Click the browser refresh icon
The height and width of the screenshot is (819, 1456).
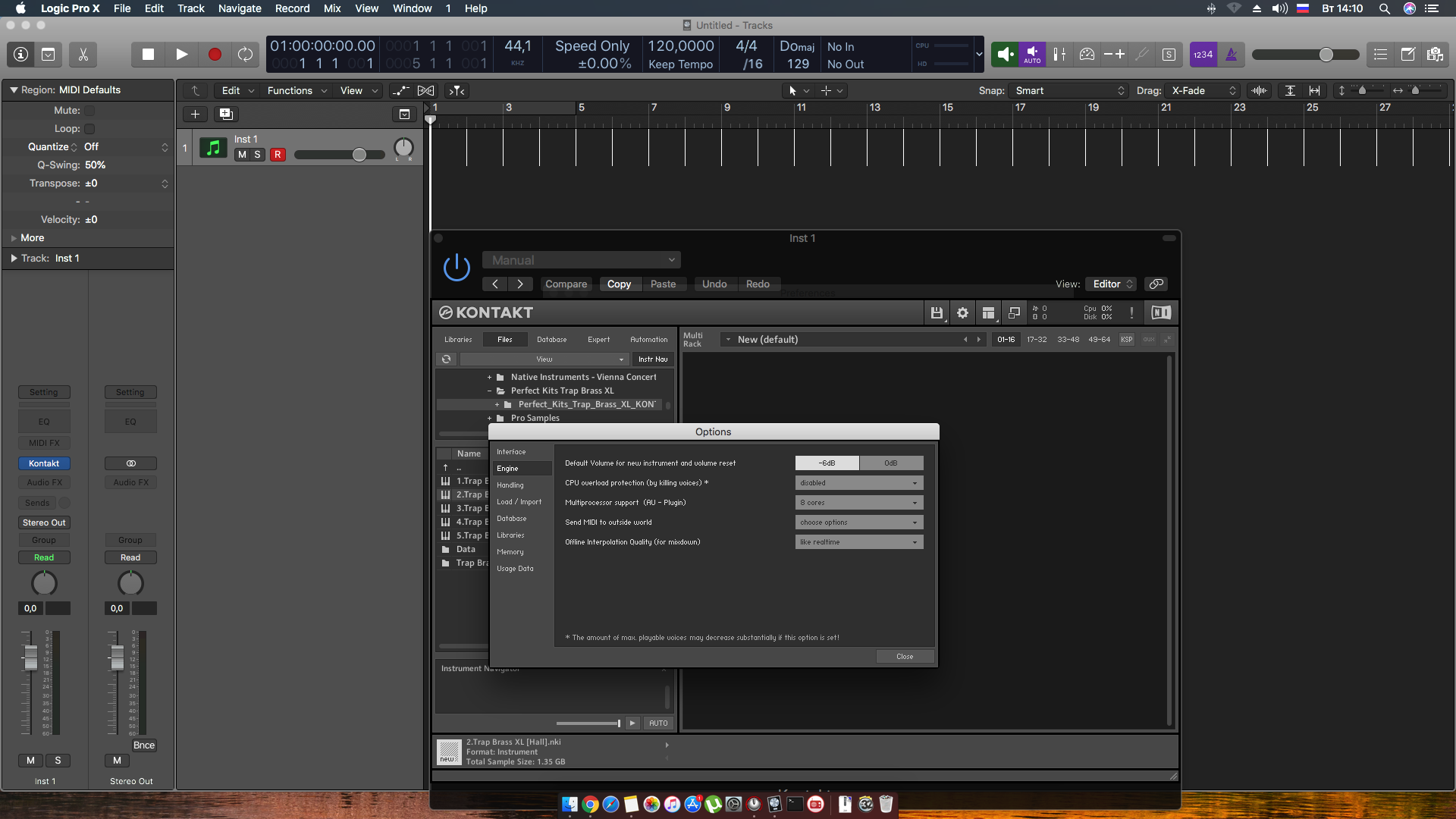point(447,359)
